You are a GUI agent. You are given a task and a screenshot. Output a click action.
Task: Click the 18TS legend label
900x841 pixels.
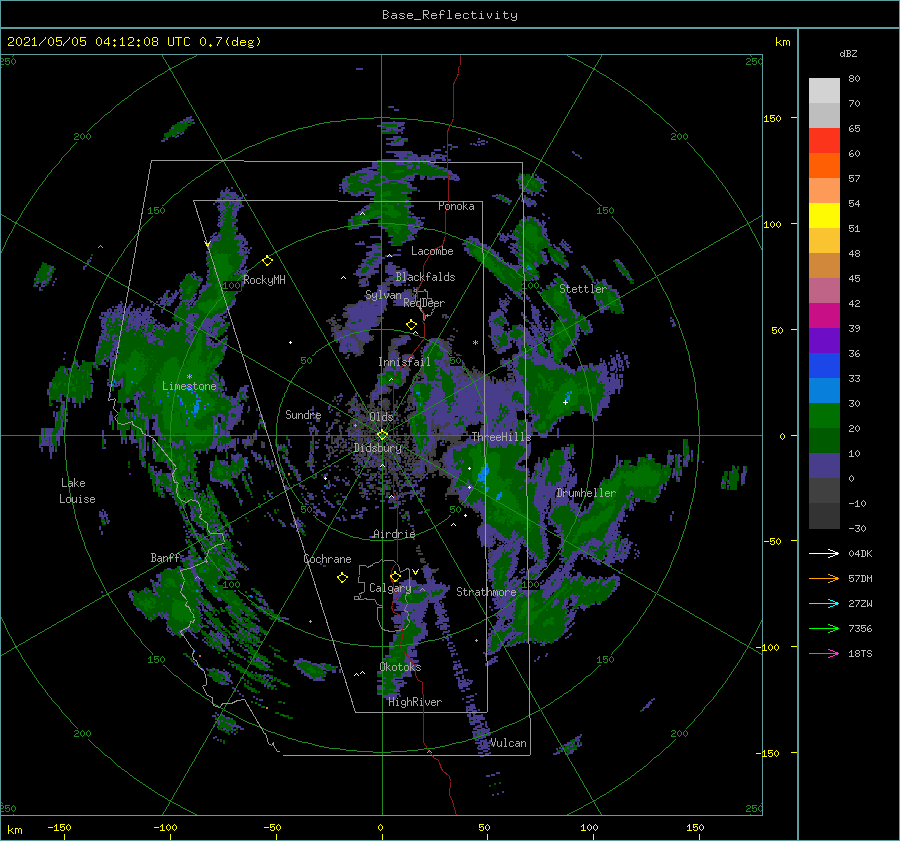click(x=860, y=653)
